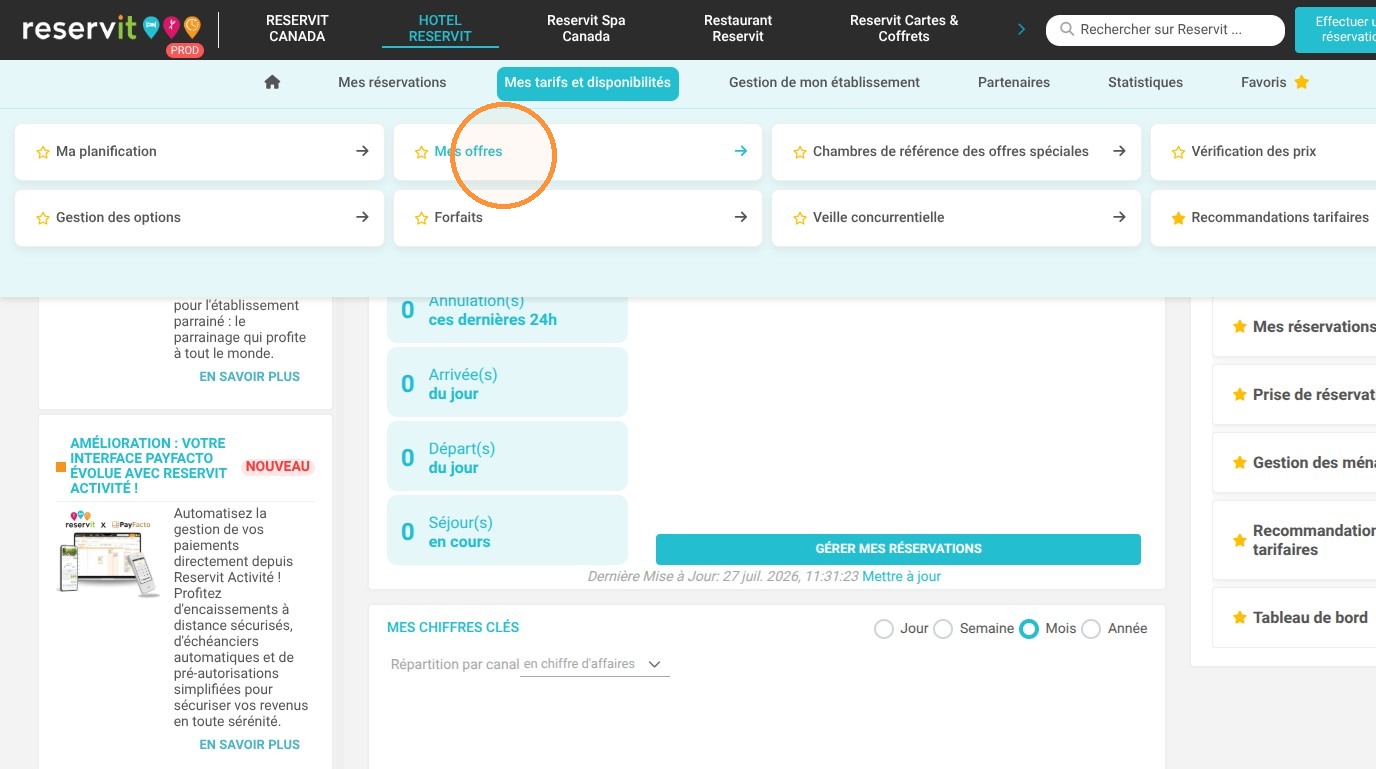
Task: Open Mes tarifs et disponibilités menu
Action: (x=588, y=83)
